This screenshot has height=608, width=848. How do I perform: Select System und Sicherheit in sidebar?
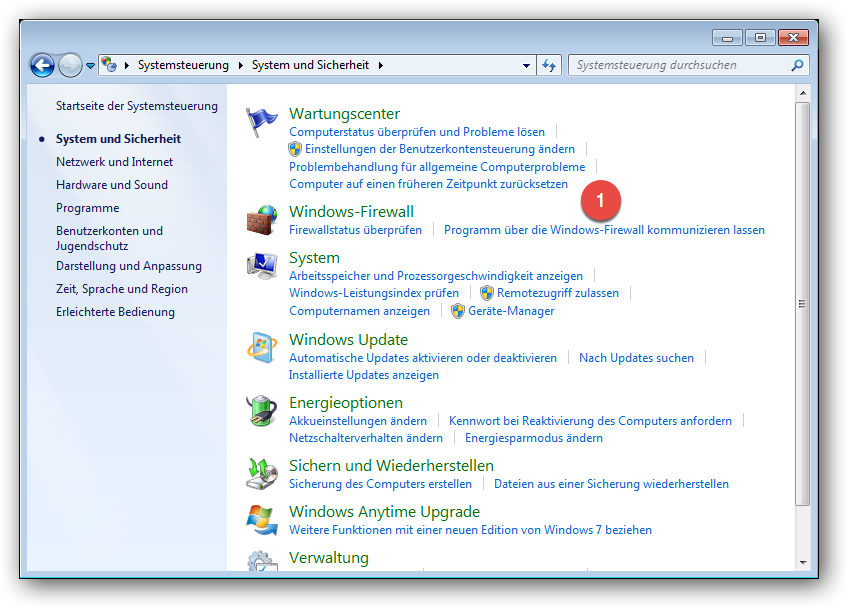(x=118, y=139)
